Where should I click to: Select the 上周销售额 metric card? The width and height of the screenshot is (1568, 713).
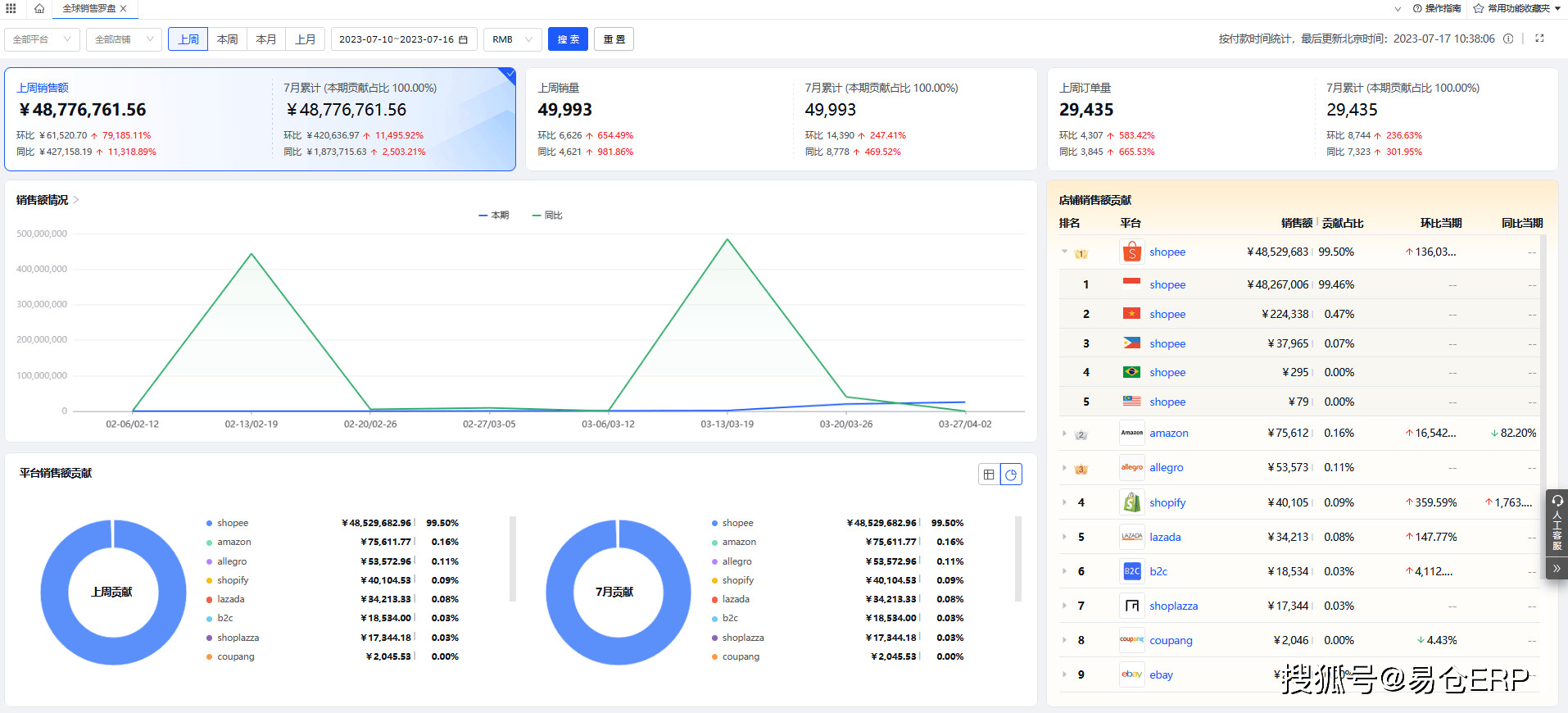139,119
